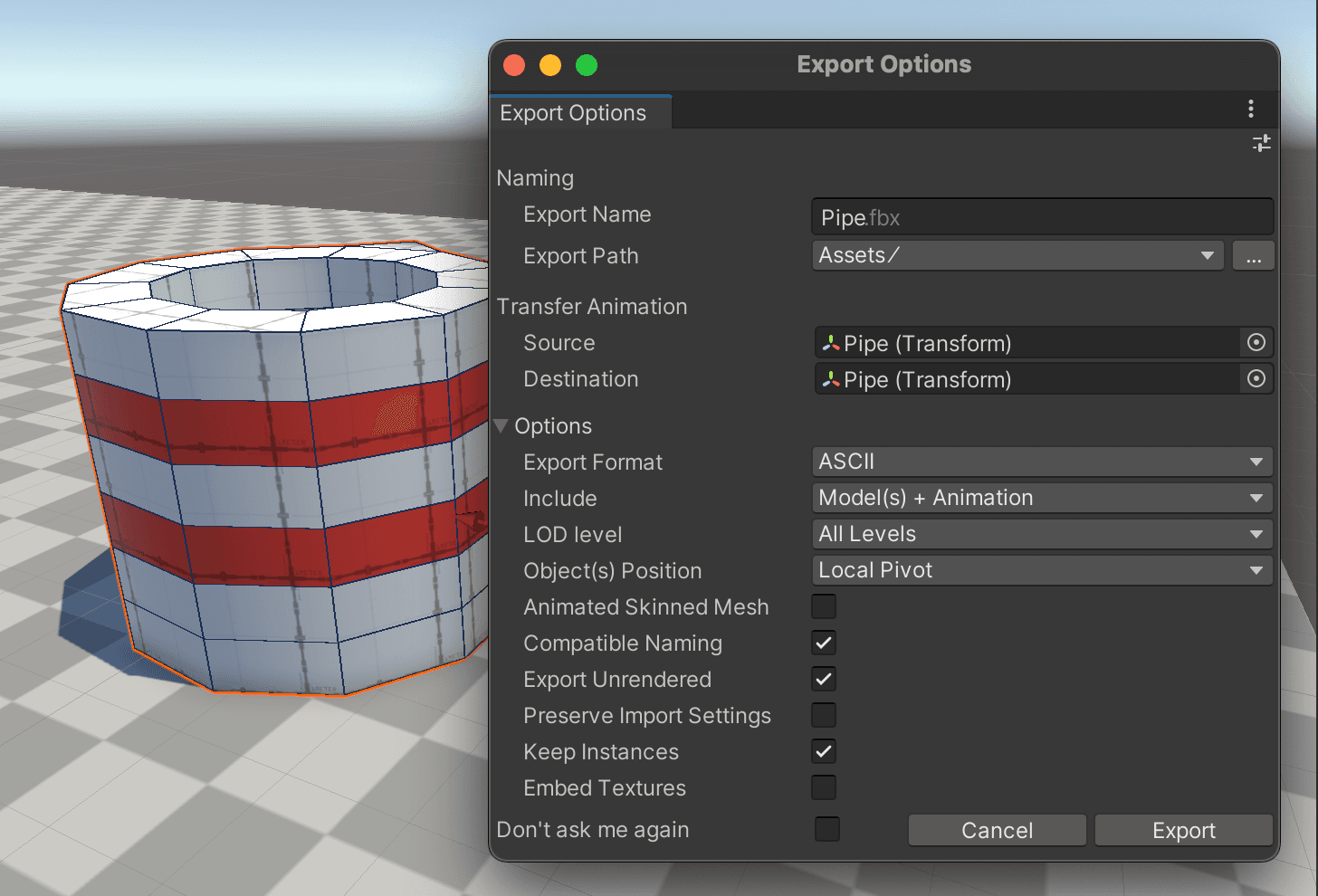Viewport: 1318px width, 896px height.
Task: Click the Cancel button
Action: (997, 830)
